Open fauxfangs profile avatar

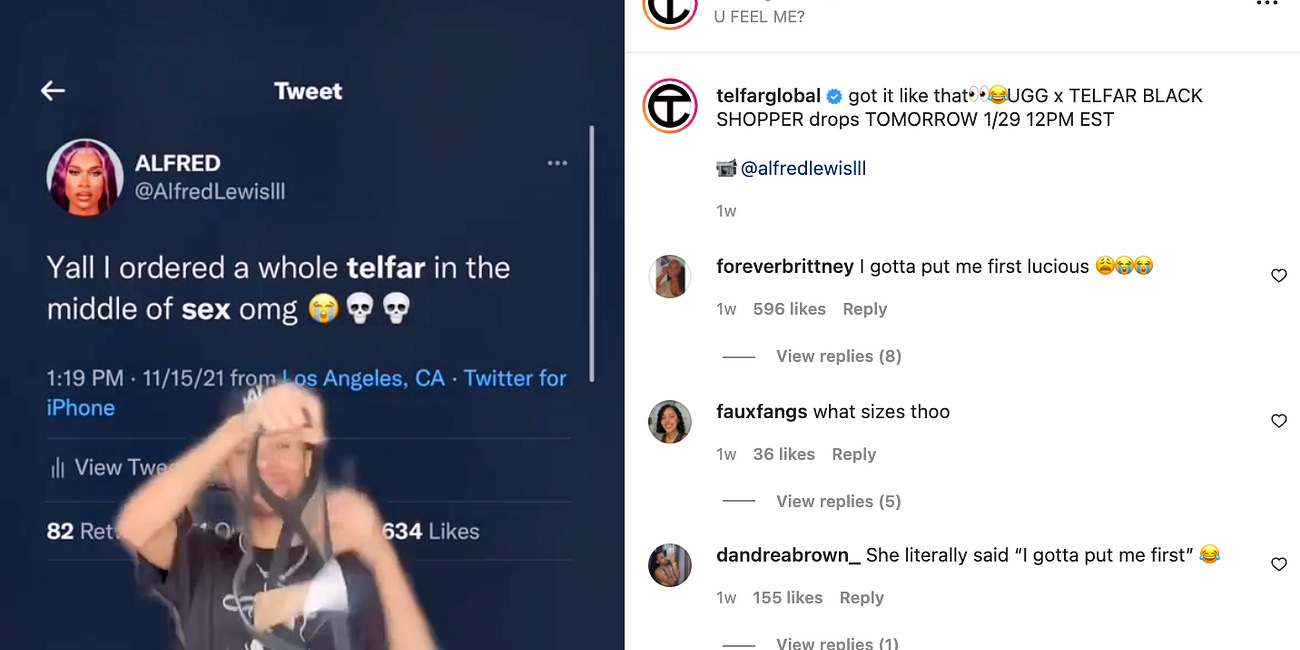(x=670, y=421)
